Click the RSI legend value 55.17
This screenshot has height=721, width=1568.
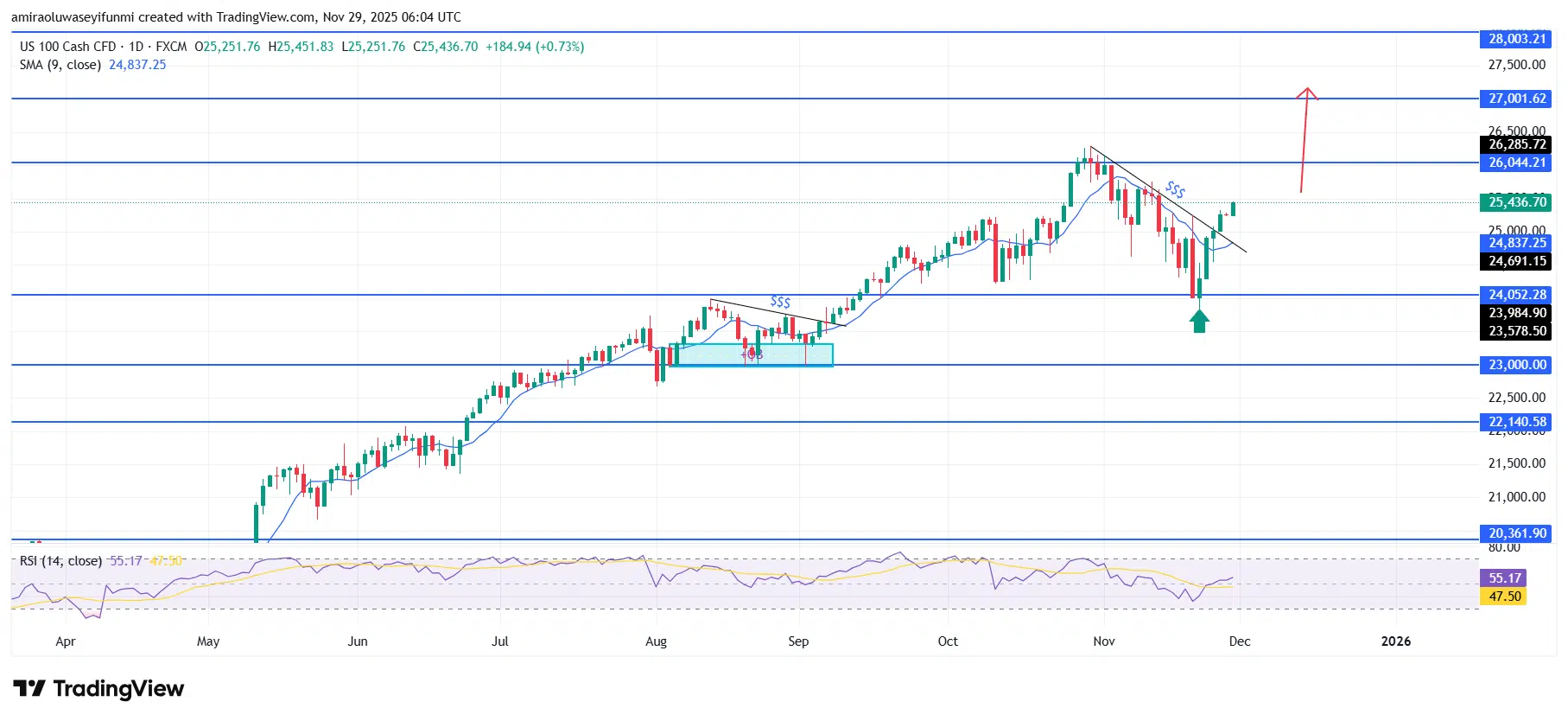point(126,561)
